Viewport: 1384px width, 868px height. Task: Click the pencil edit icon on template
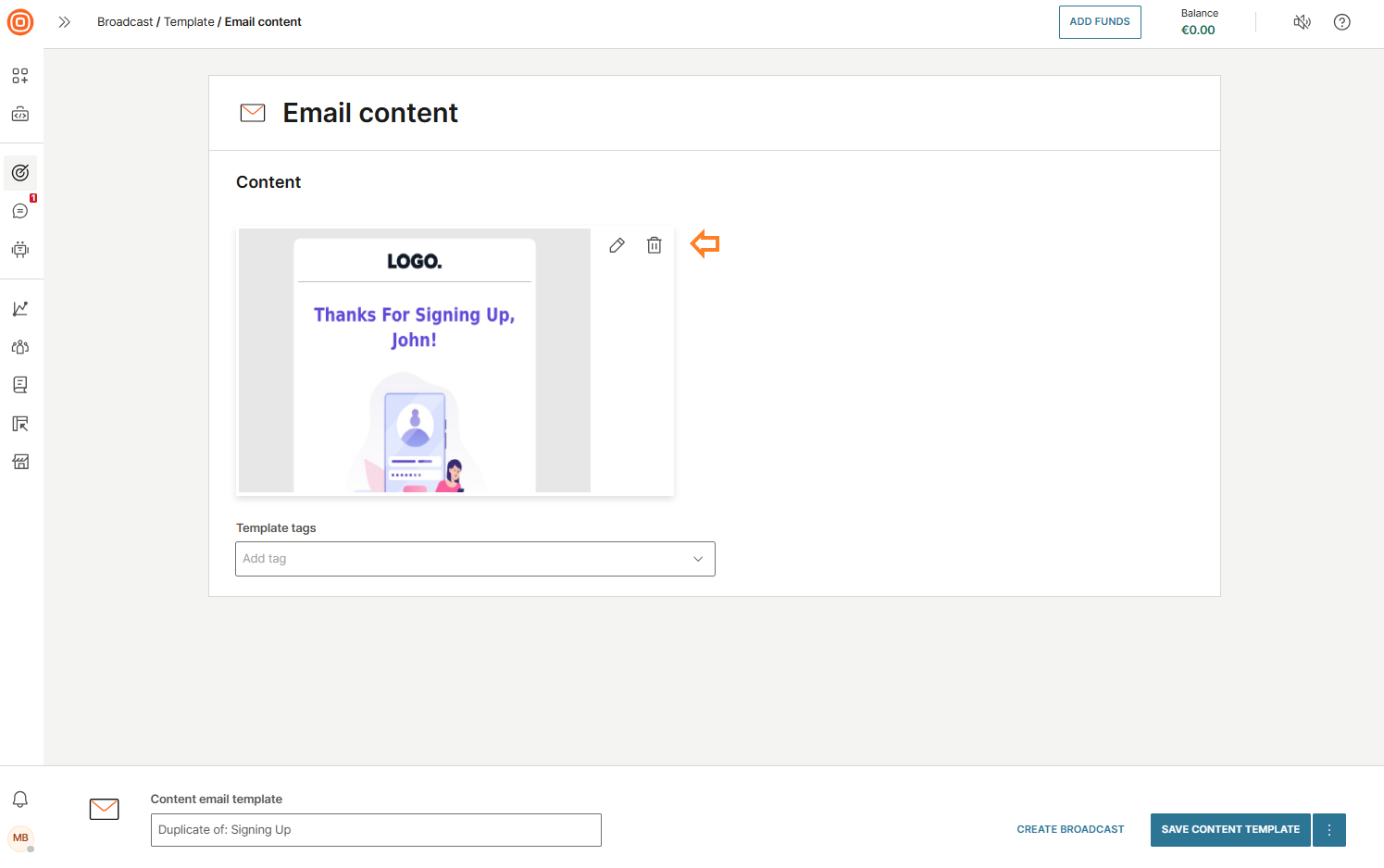[x=617, y=245]
